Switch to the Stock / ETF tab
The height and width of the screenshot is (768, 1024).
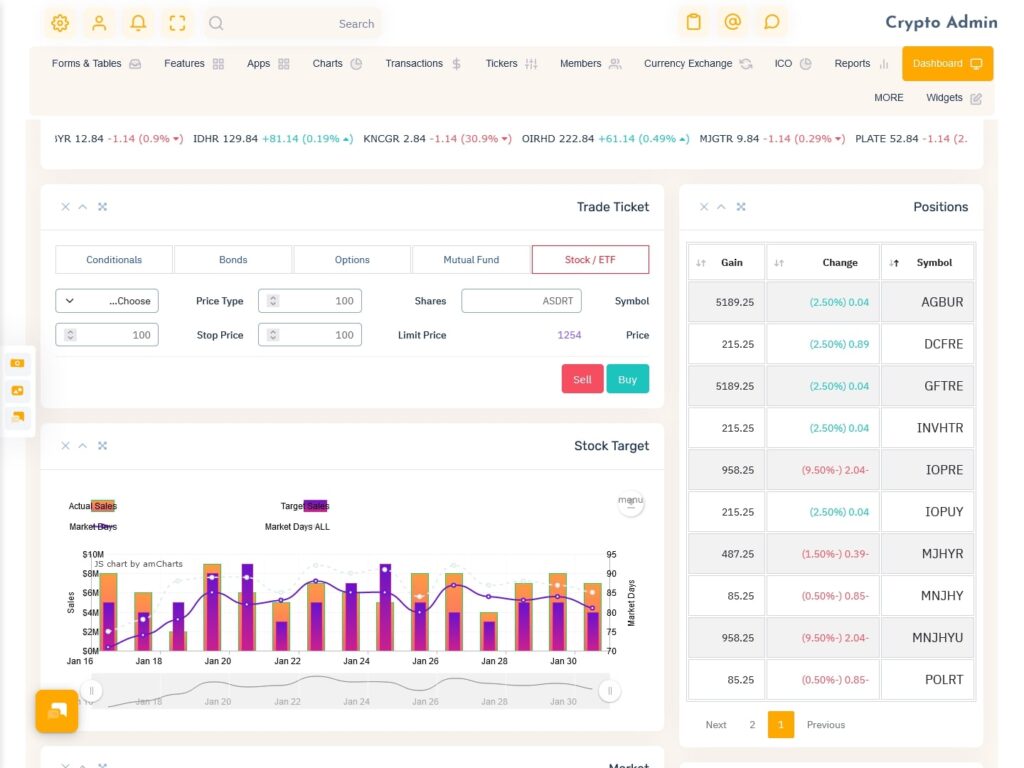click(590, 259)
